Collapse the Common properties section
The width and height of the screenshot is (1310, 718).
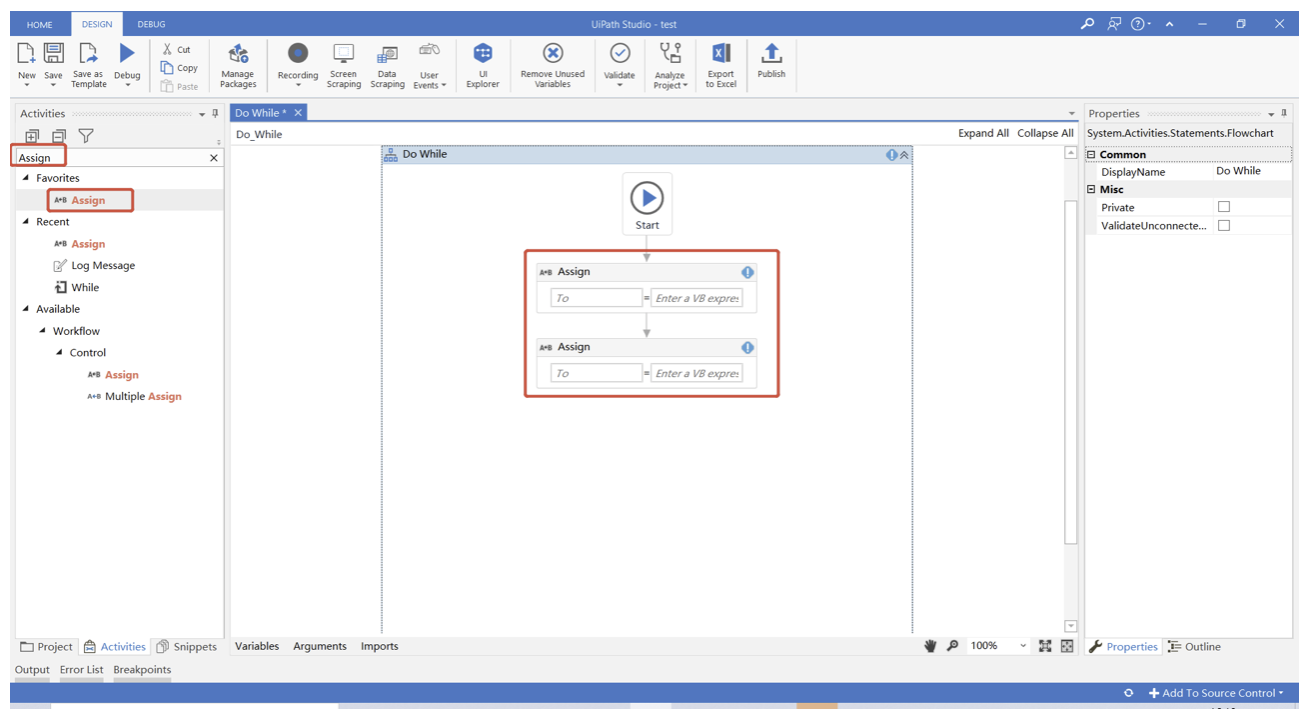pyautogui.click(x=1091, y=154)
